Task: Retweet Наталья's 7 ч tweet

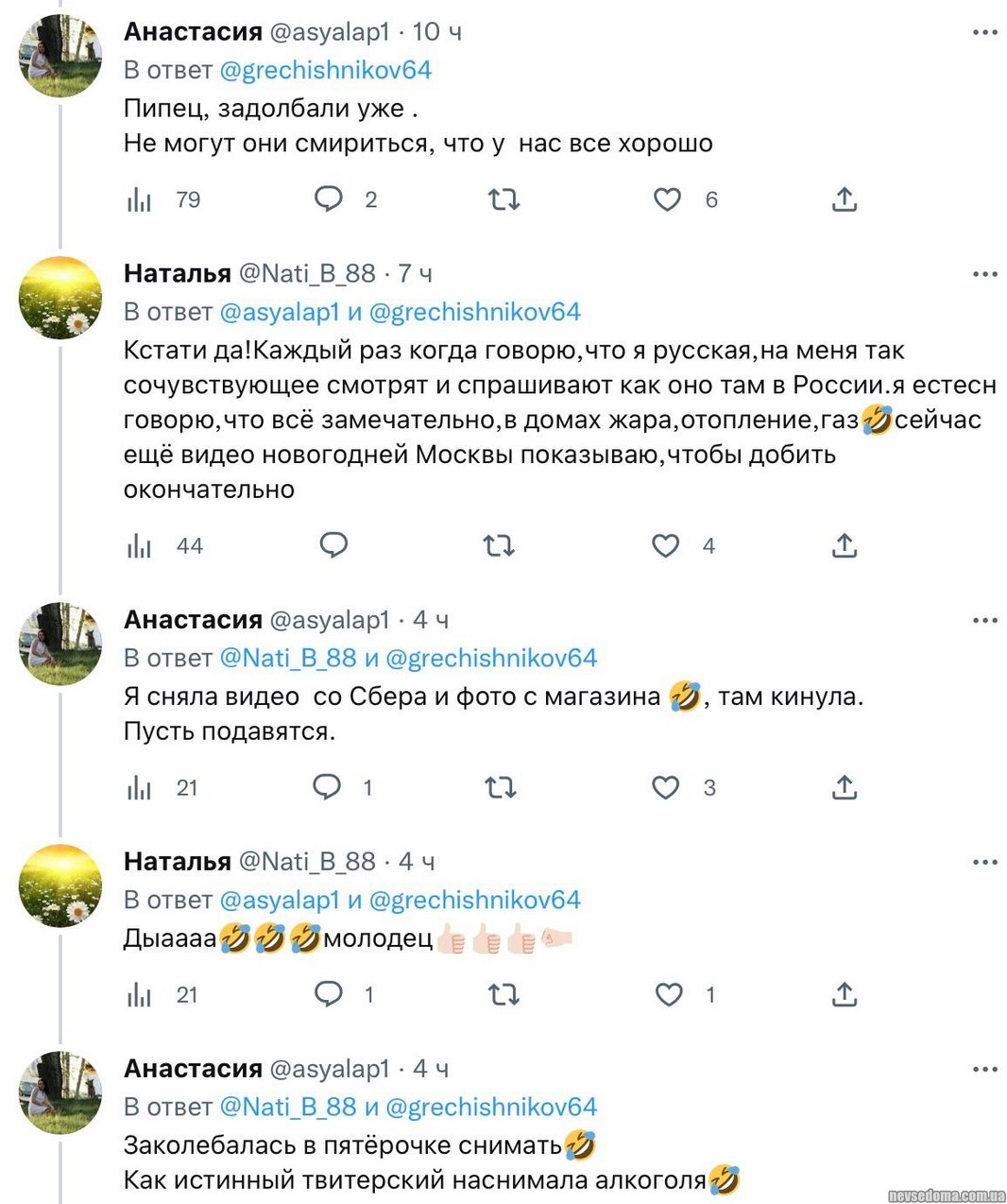Action: pos(499,545)
